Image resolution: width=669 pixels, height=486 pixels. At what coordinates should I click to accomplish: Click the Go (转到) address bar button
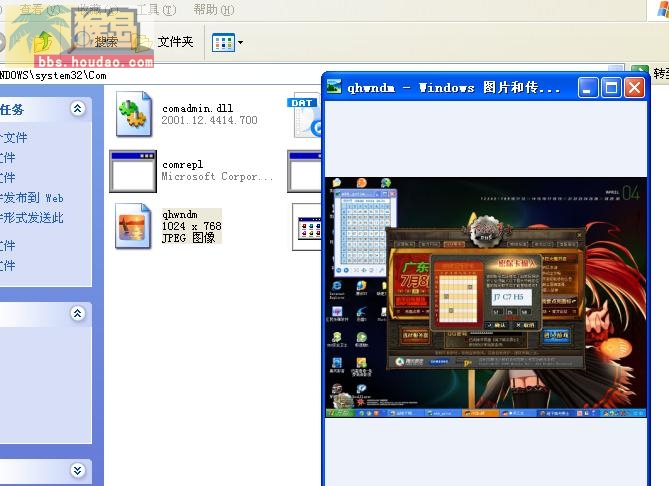[x=649, y=73]
